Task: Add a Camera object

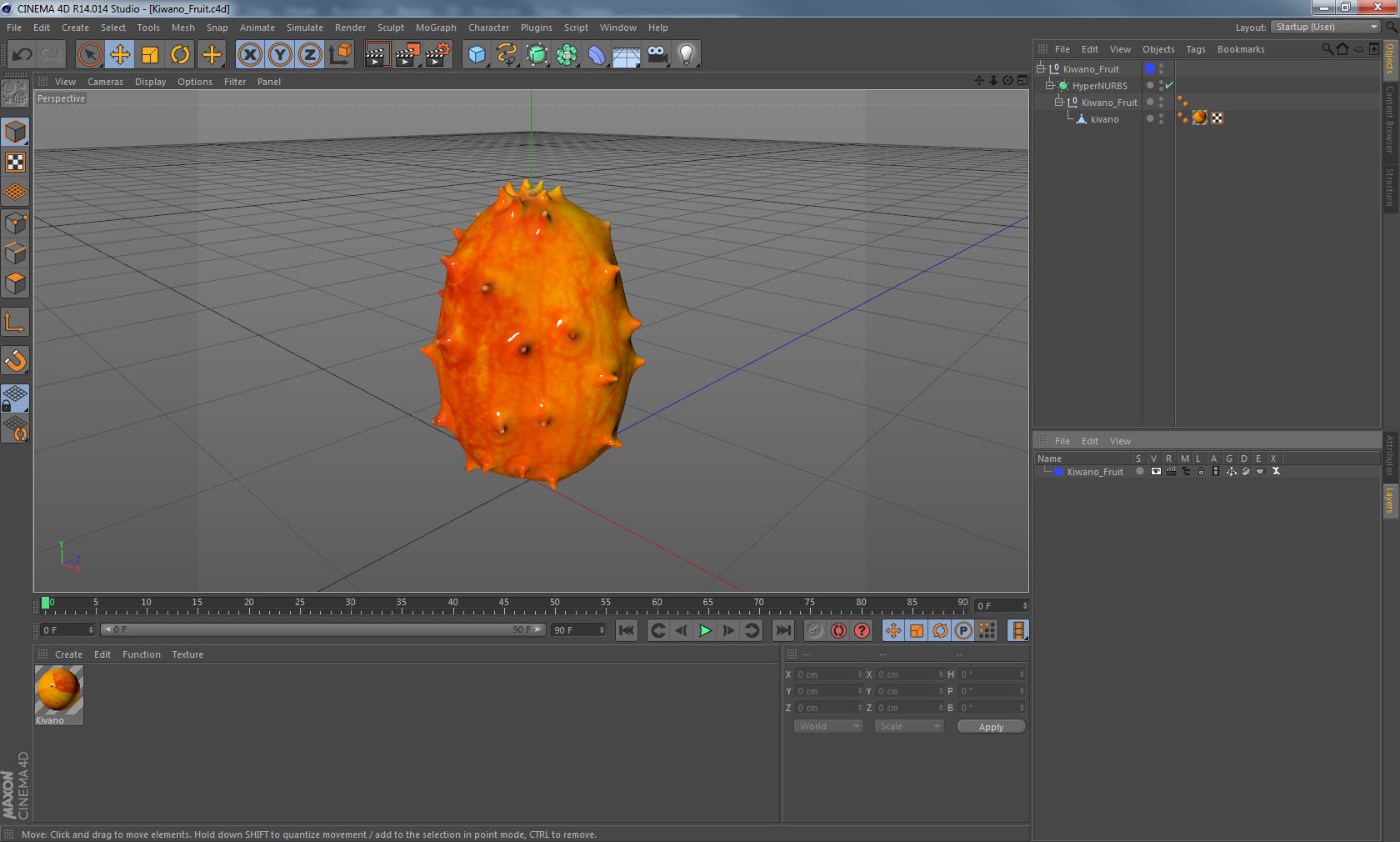Action: point(657,55)
